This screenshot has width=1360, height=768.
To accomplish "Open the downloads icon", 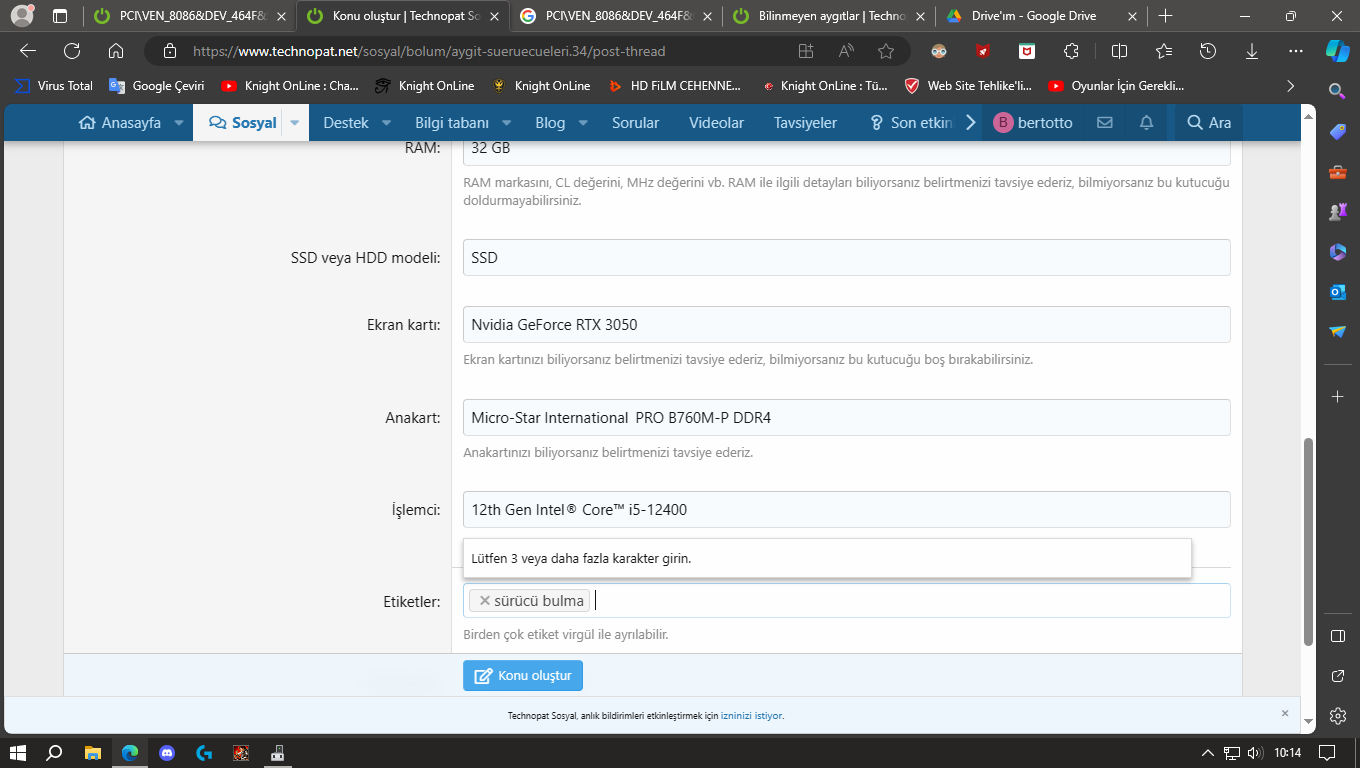I will [x=1252, y=51].
